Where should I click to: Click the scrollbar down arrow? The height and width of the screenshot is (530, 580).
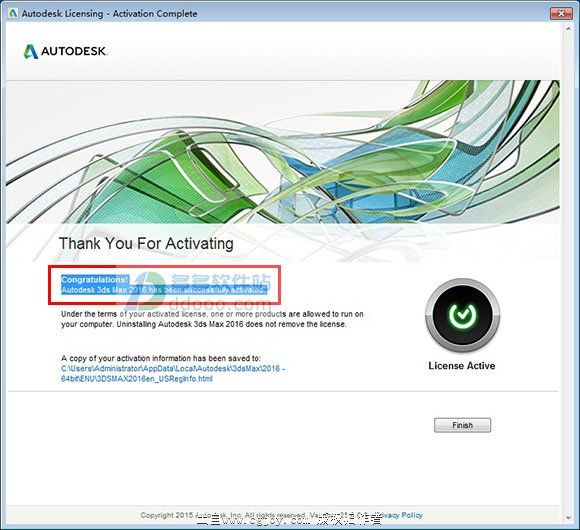point(569,518)
